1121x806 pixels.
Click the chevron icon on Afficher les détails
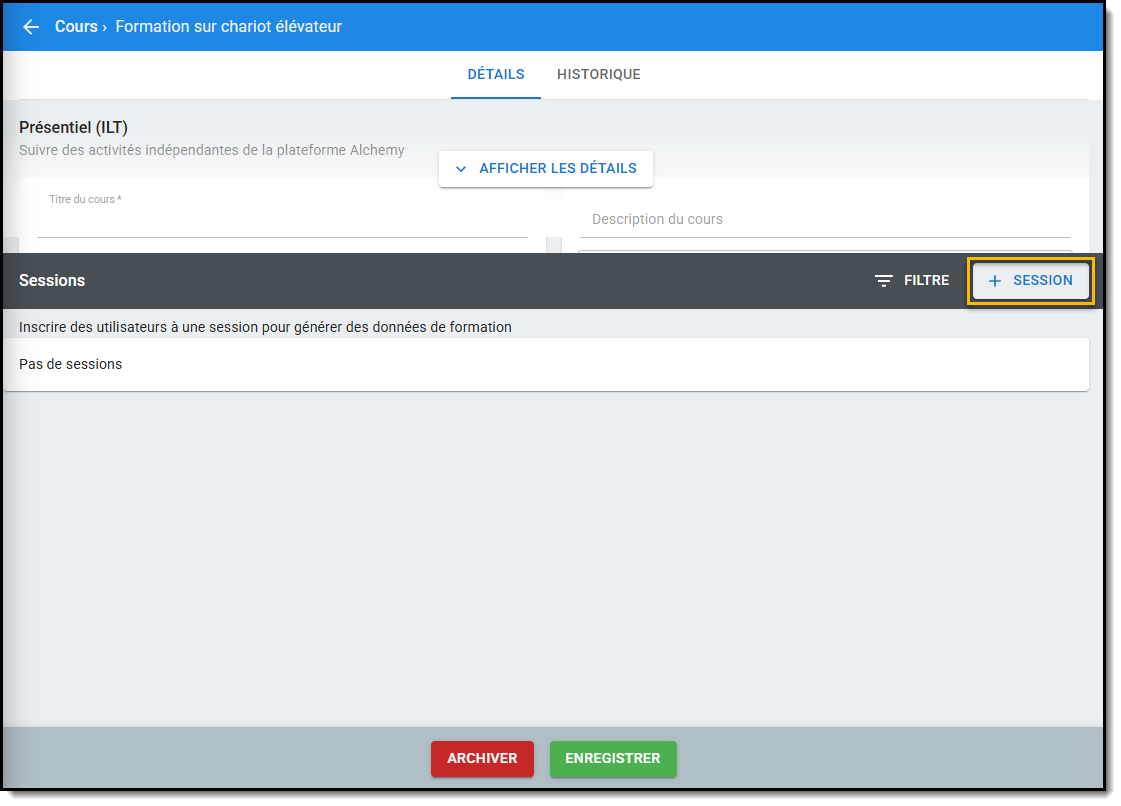pos(461,169)
